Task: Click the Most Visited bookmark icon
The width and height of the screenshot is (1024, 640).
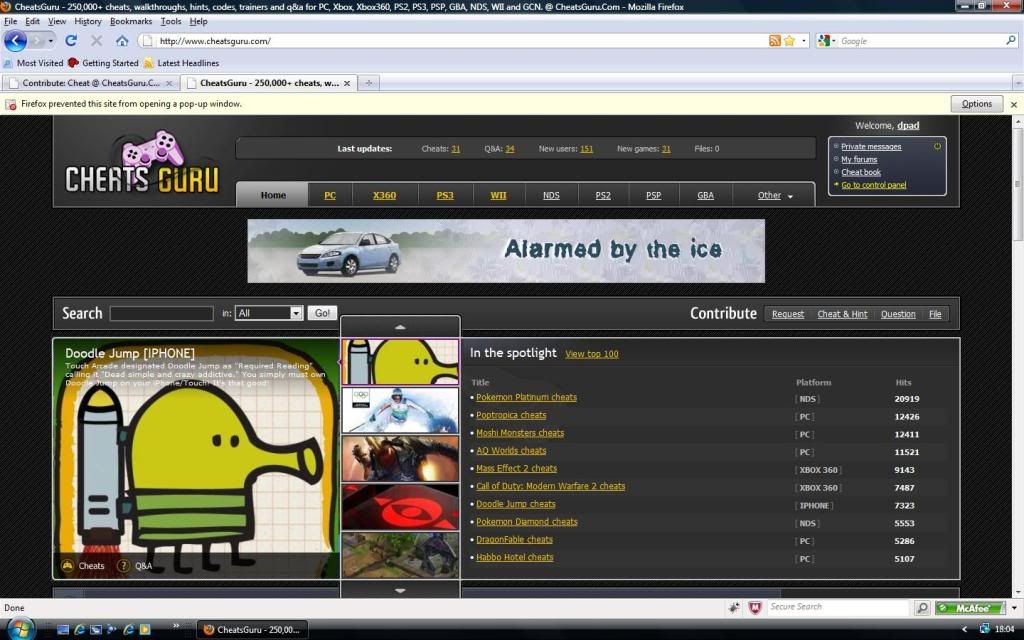Action: pyautogui.click(x=8, y=63)
